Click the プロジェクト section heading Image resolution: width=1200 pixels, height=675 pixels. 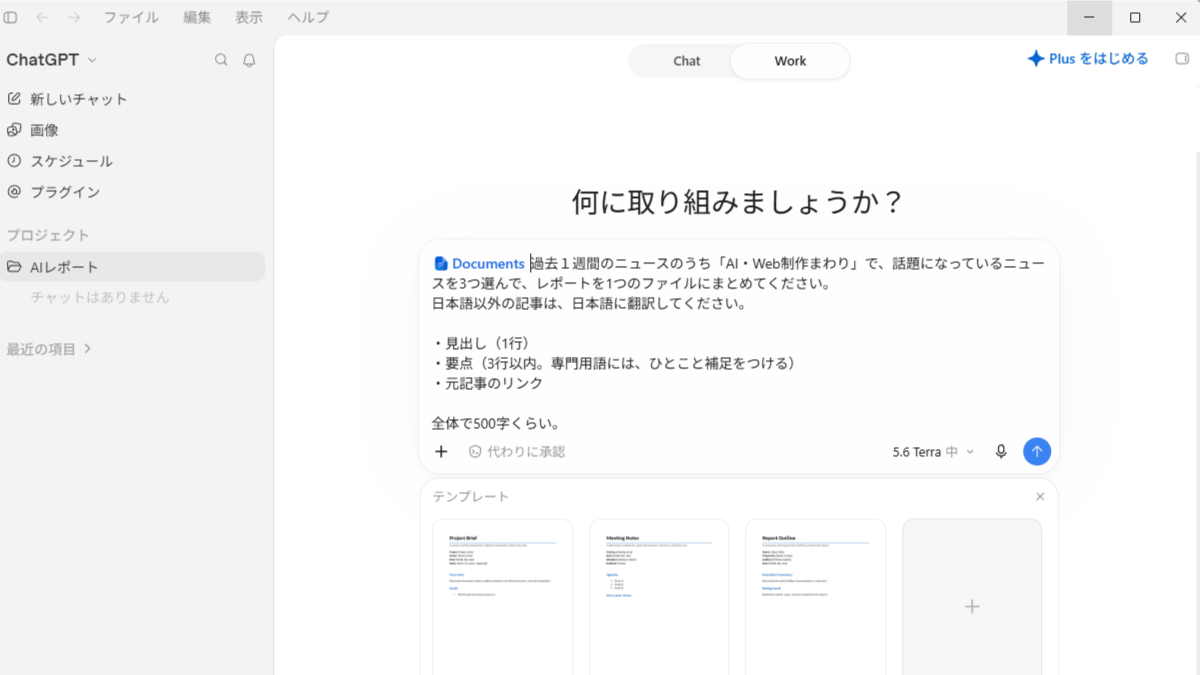pos(48,235)
